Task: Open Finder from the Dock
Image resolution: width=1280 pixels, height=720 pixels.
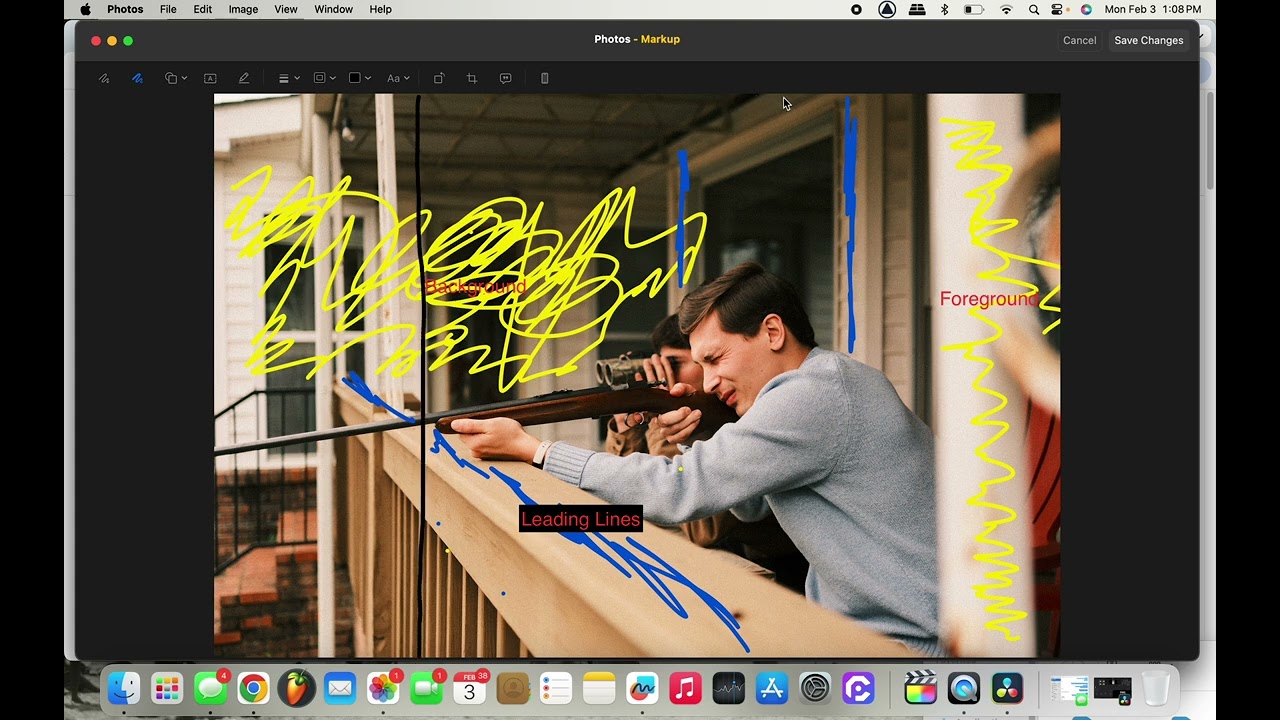Action: point(124,688)
